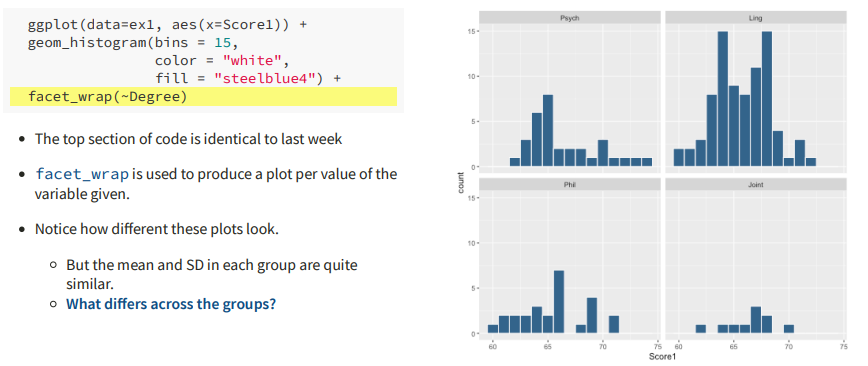Select the Phil facet header strip
Image resolution: width=868 pixels, height=366 pixels.
569,184
